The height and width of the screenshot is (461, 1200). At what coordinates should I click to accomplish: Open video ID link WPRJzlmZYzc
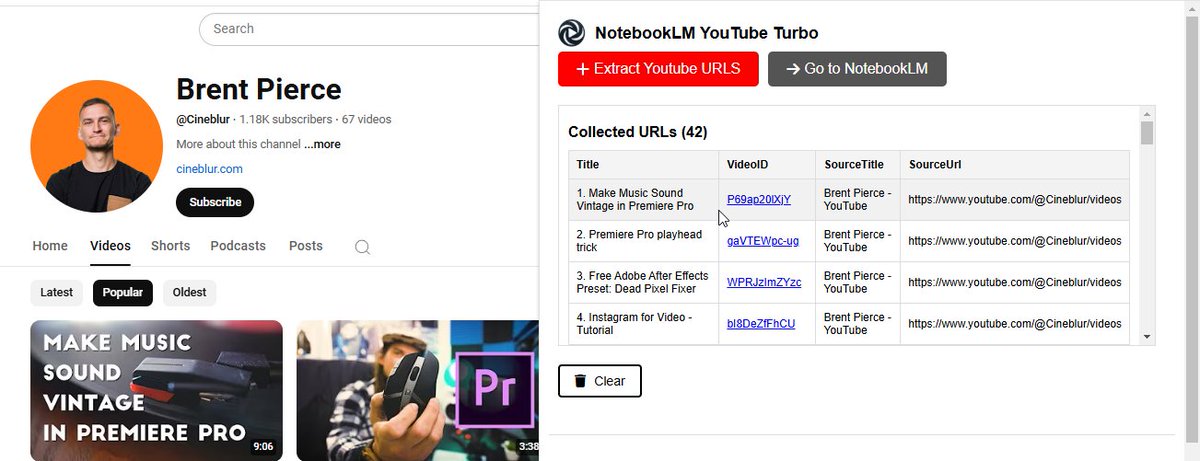(764, 282)
